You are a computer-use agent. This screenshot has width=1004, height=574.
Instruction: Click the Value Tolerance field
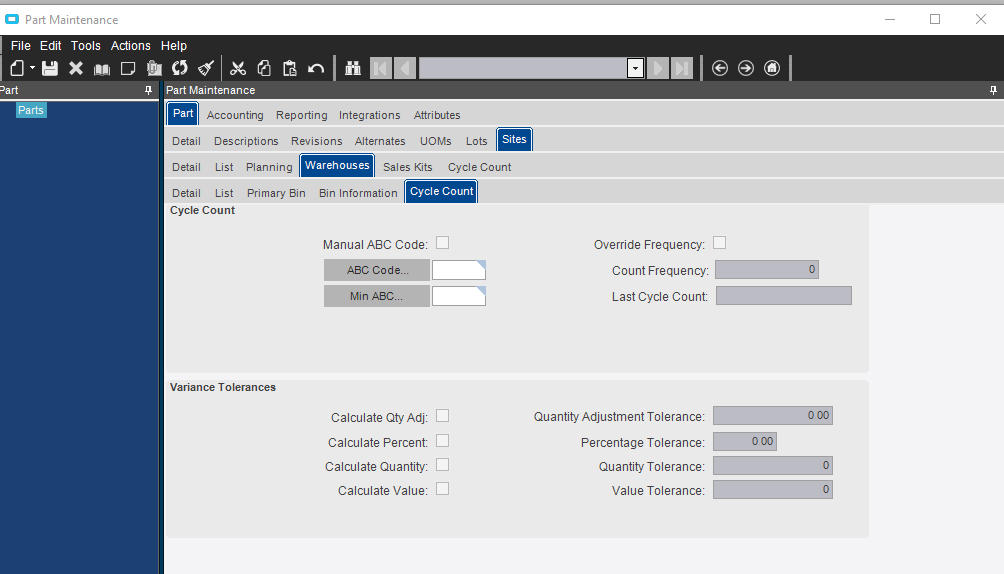click(773, 489)
